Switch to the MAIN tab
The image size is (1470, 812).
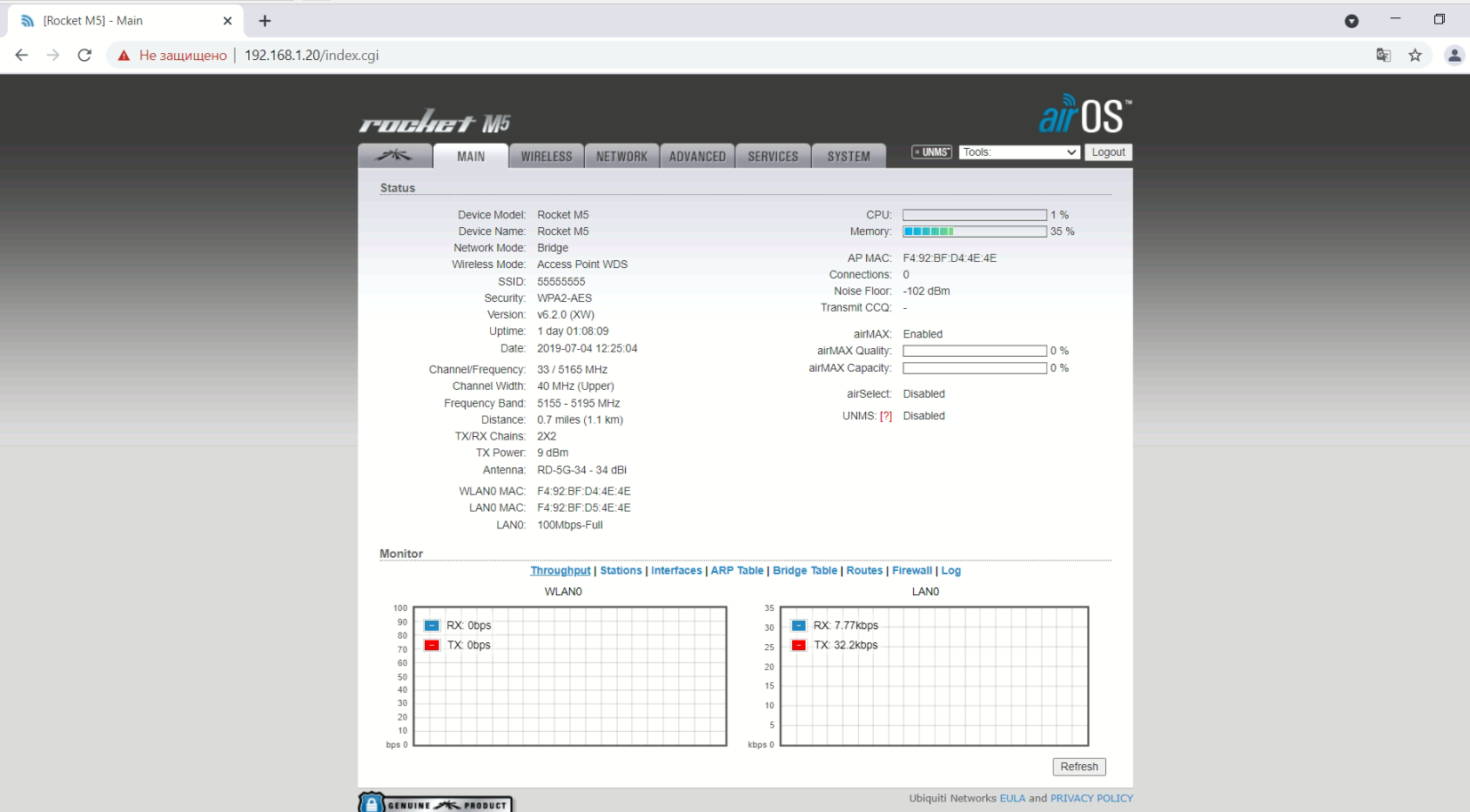point(471,156)
